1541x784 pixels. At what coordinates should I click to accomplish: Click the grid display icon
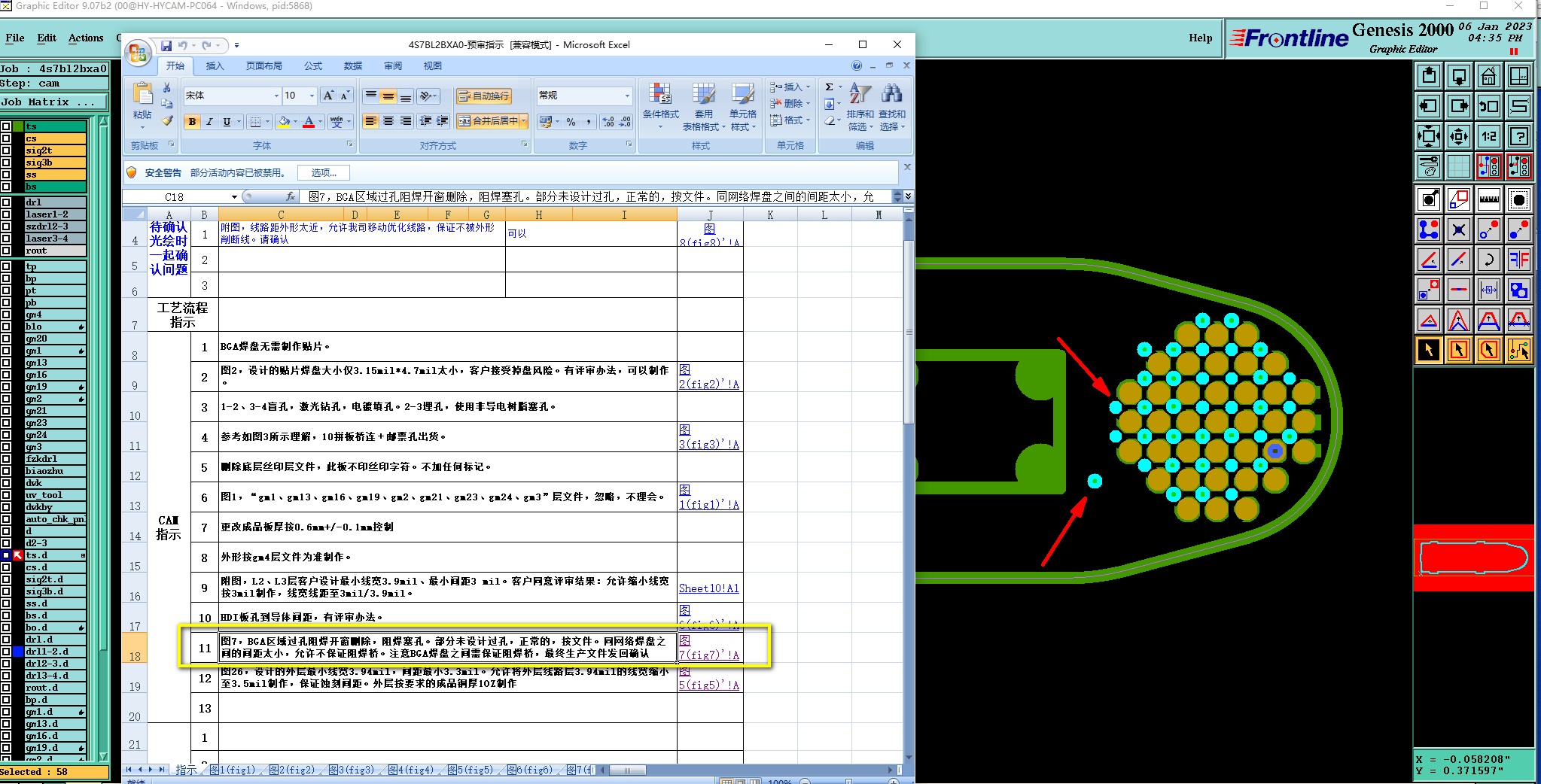click(1458, 166)
